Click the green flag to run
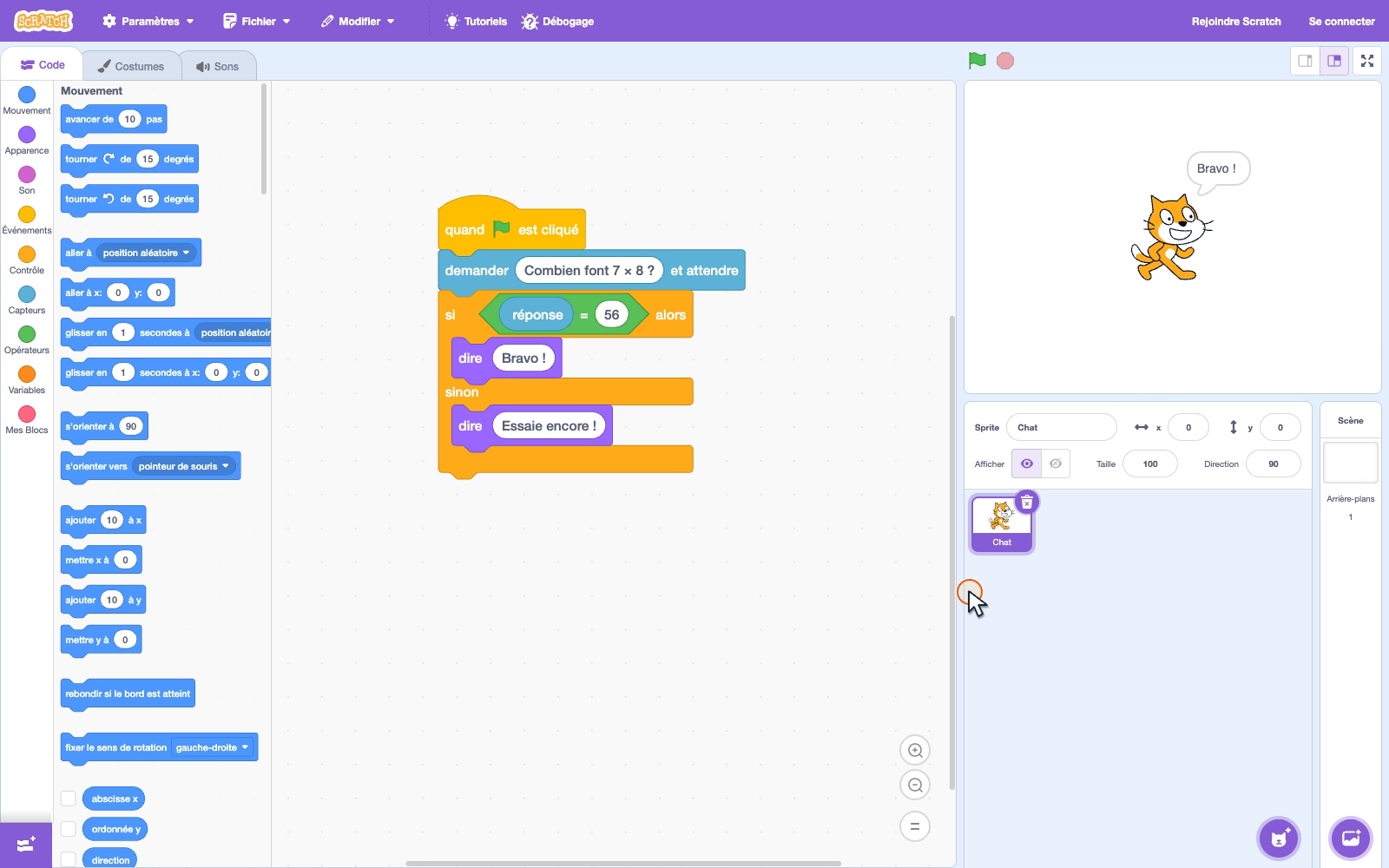Screen dimensions: 1389x868 (x=978, y=61)
